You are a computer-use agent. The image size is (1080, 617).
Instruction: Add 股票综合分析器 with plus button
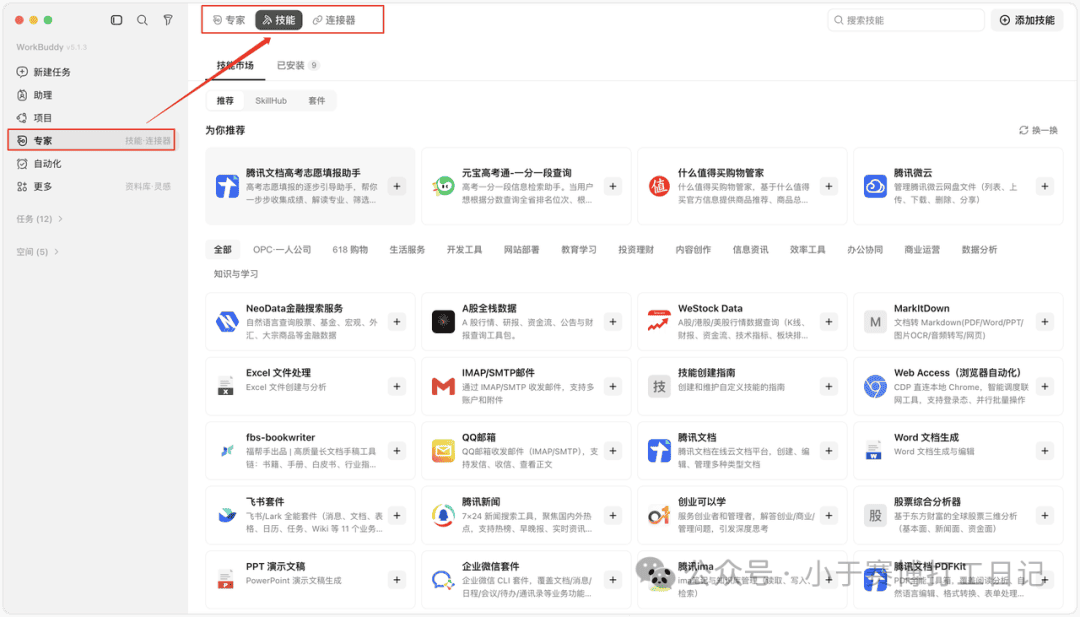(1045, 515)
